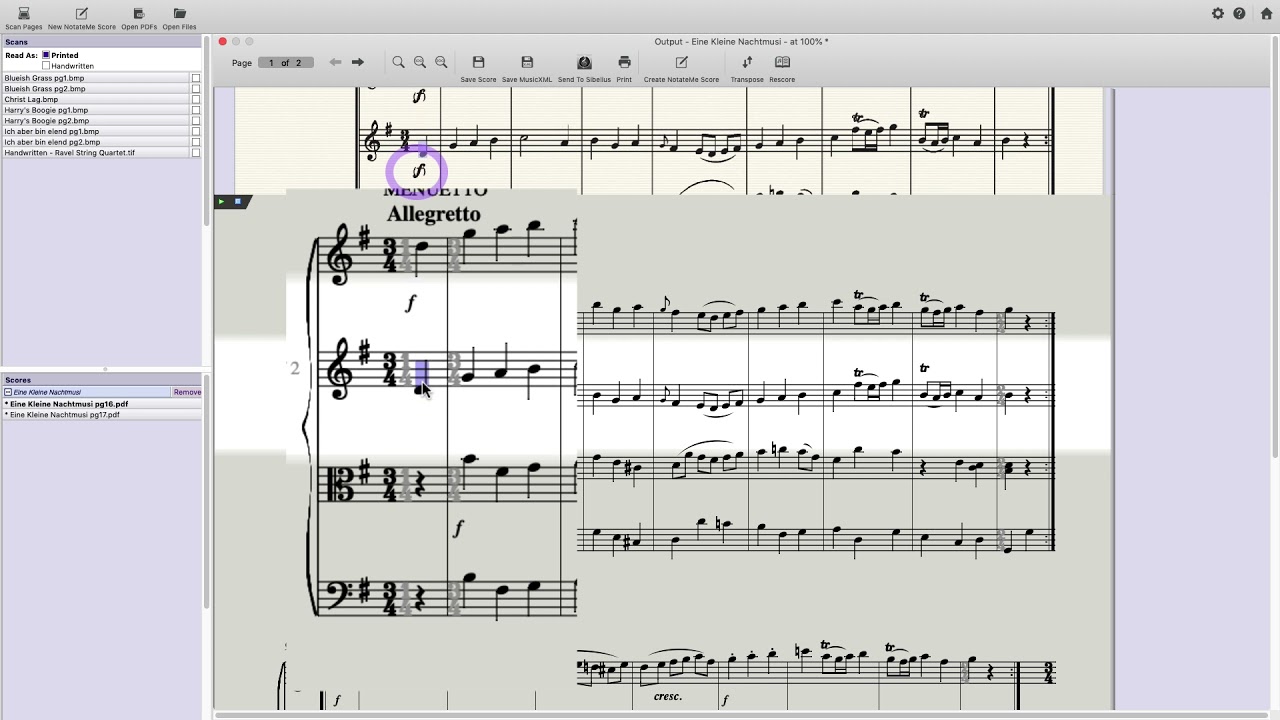Viewport: 1280px width, 720px height.
Task: Check the box for Christ Lag.bmp
Action: pos(196,99)
